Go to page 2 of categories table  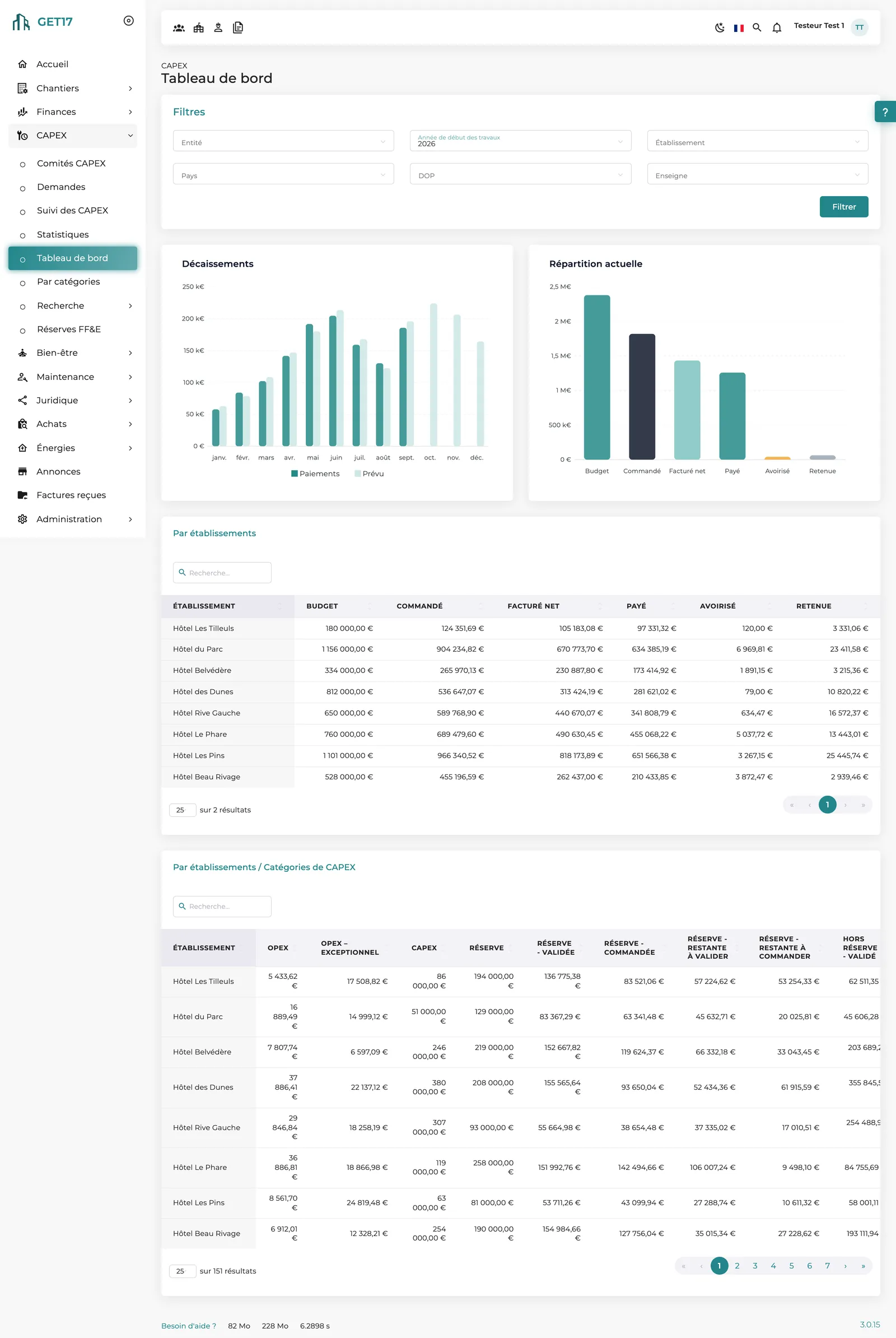(x=736, y=1266)
